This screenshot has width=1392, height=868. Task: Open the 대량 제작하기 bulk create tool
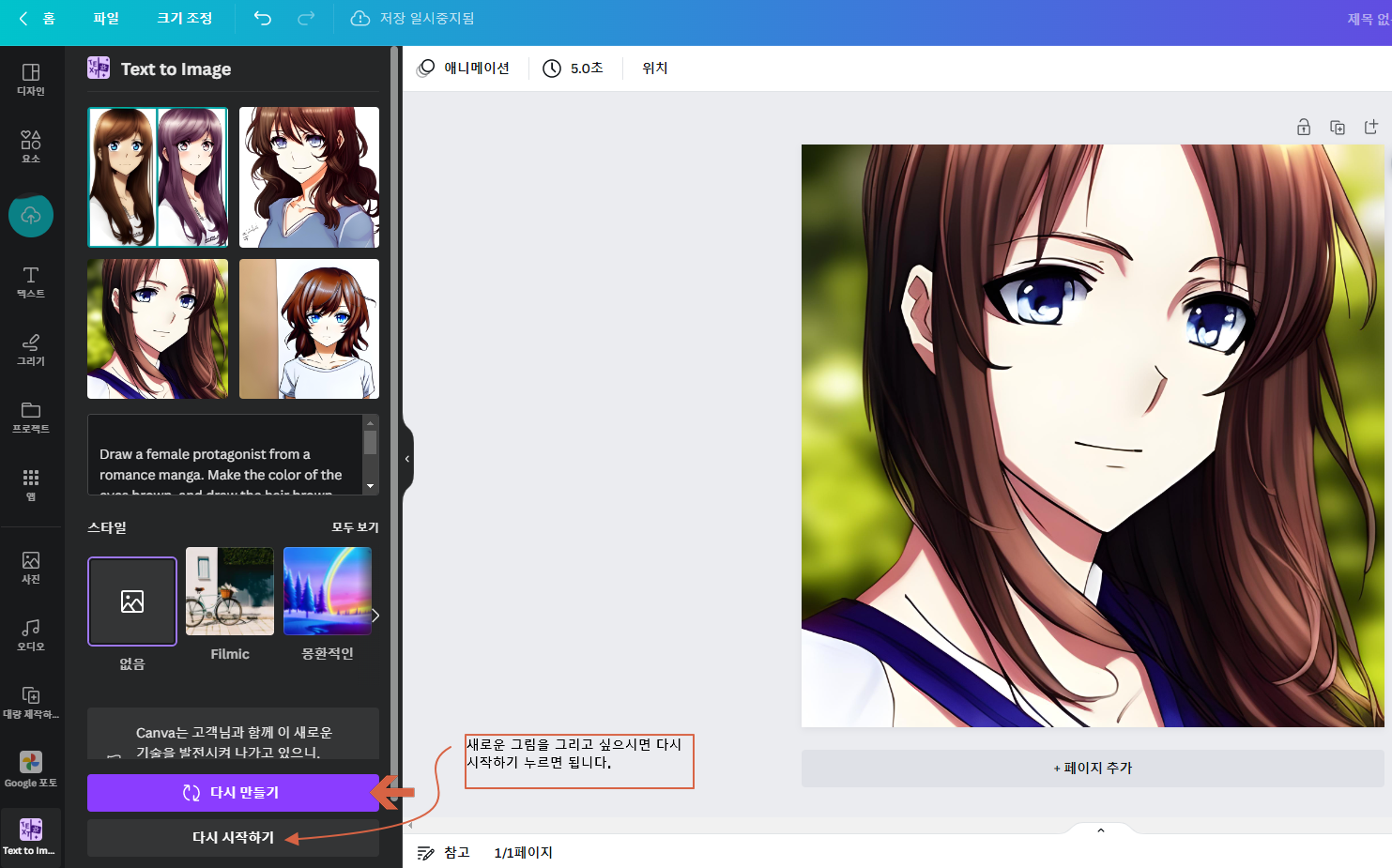pyautogui.click(x=31, y=703)
